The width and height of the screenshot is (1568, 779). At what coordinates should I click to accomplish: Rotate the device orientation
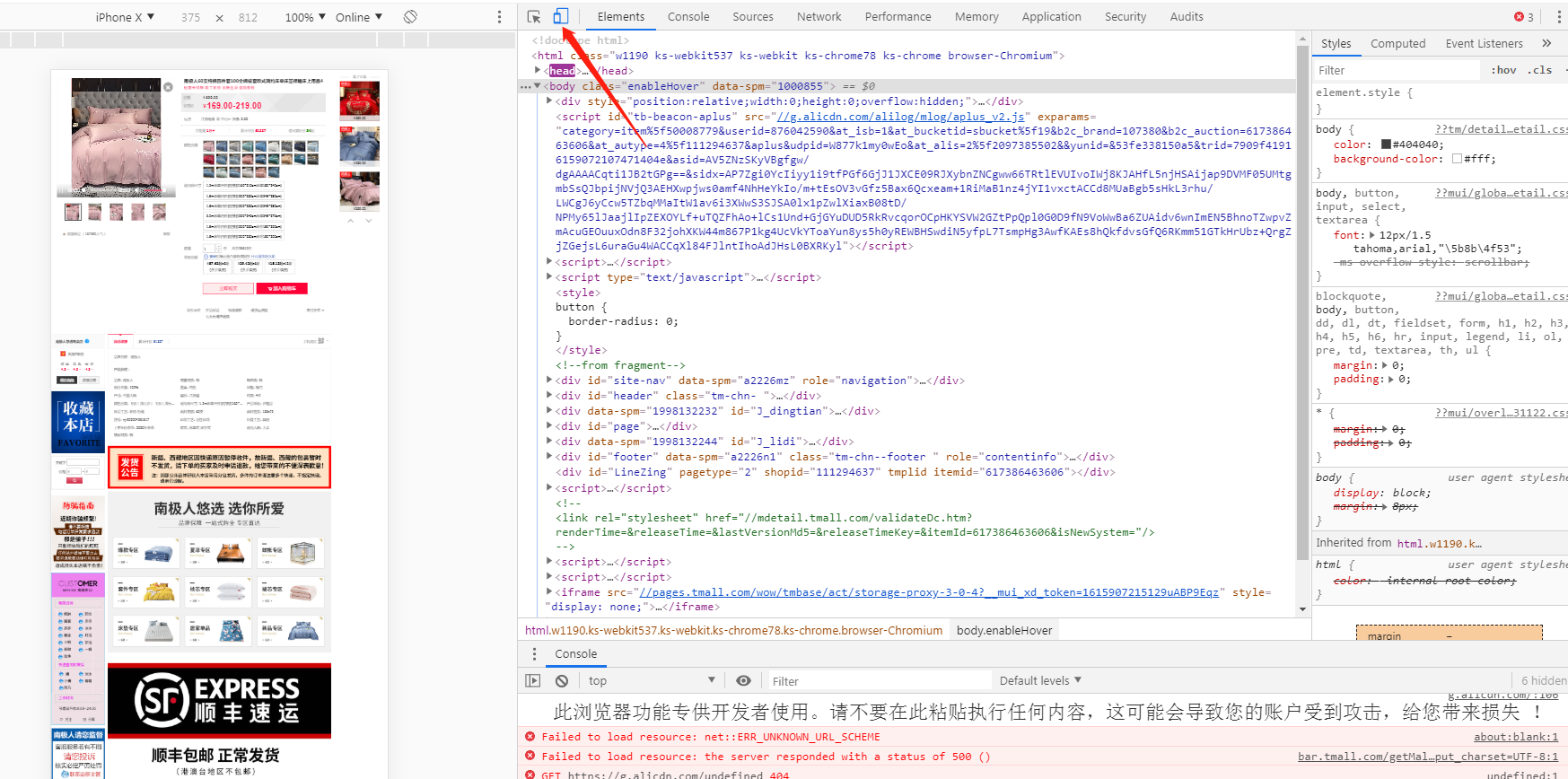[x=410, y=17]
